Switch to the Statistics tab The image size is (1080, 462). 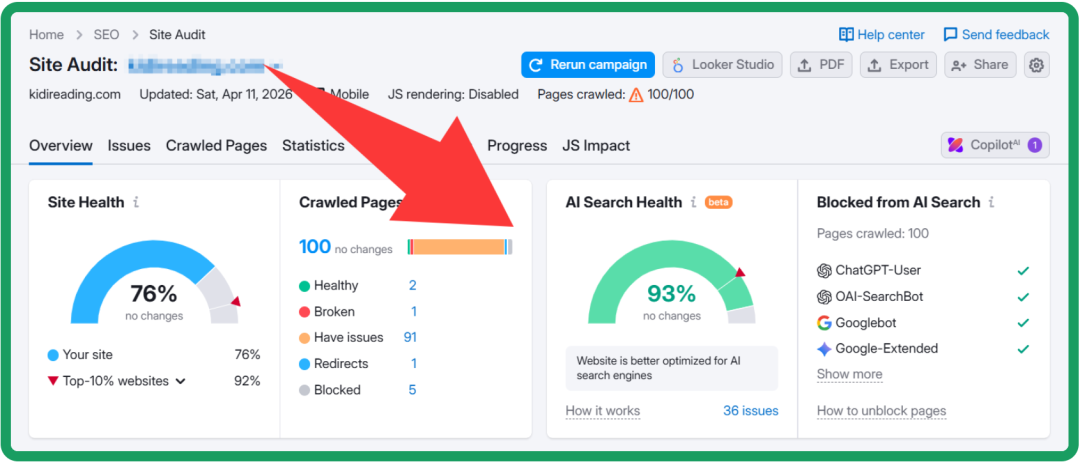point(313,146)
